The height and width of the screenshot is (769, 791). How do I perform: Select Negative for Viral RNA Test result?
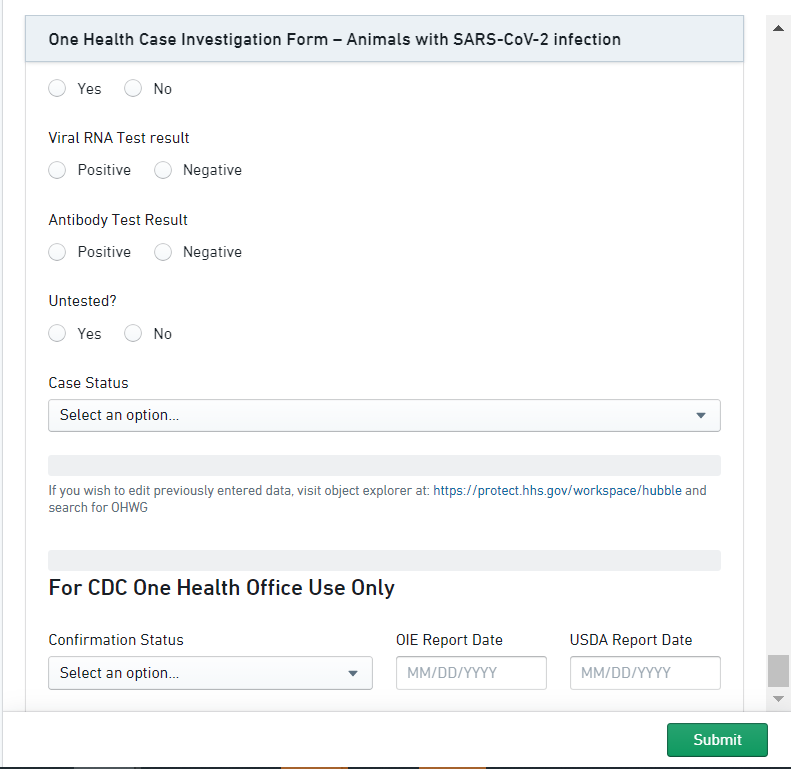pos(164,170)
